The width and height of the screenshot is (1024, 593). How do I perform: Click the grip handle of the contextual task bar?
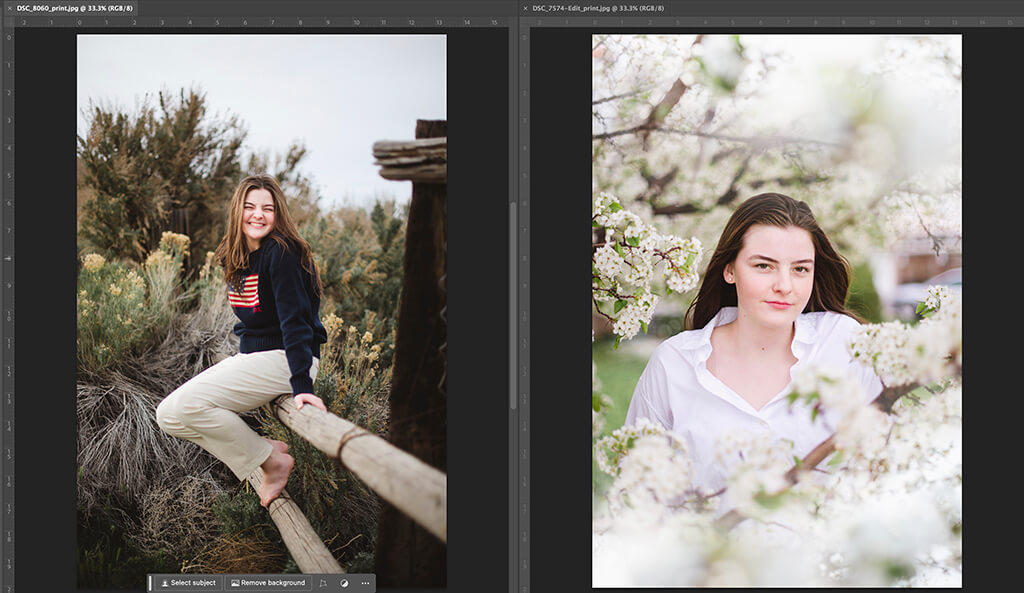point(151,582)
